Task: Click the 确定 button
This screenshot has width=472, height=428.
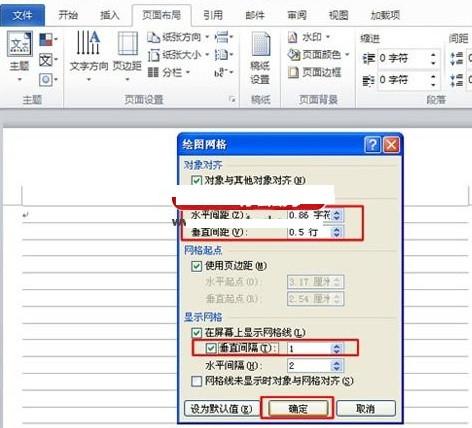Action: click(x=298, y=408)
